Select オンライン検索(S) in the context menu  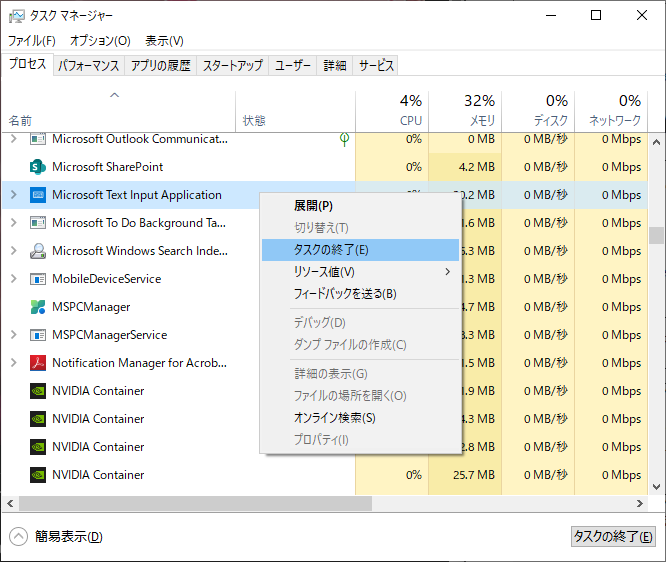[x=360, y=418]
